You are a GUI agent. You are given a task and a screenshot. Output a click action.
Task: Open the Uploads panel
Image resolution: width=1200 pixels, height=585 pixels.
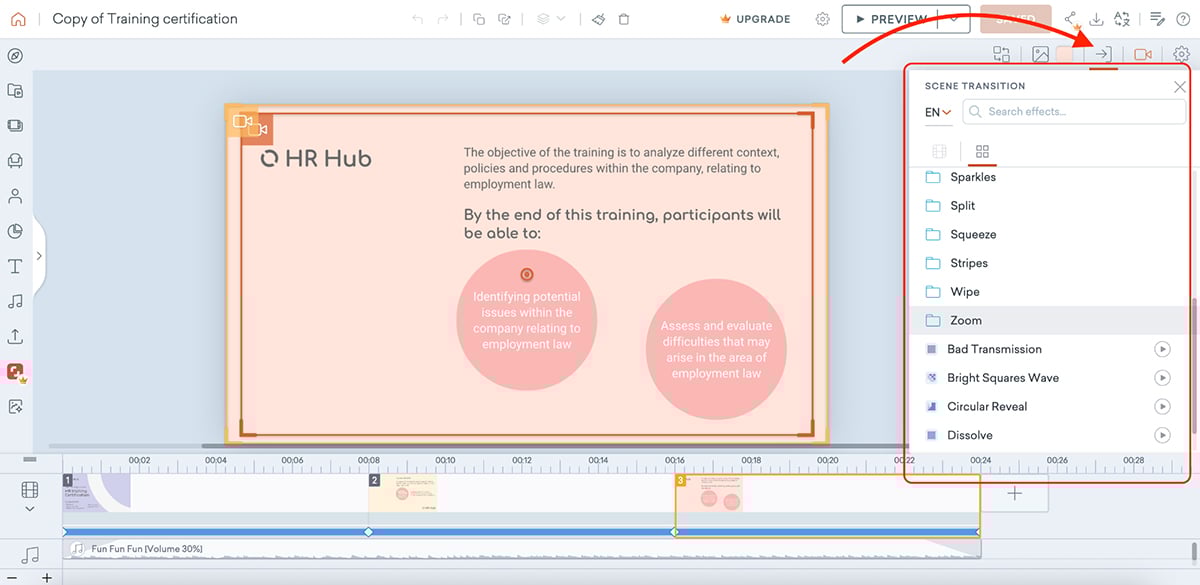(15, 336)
